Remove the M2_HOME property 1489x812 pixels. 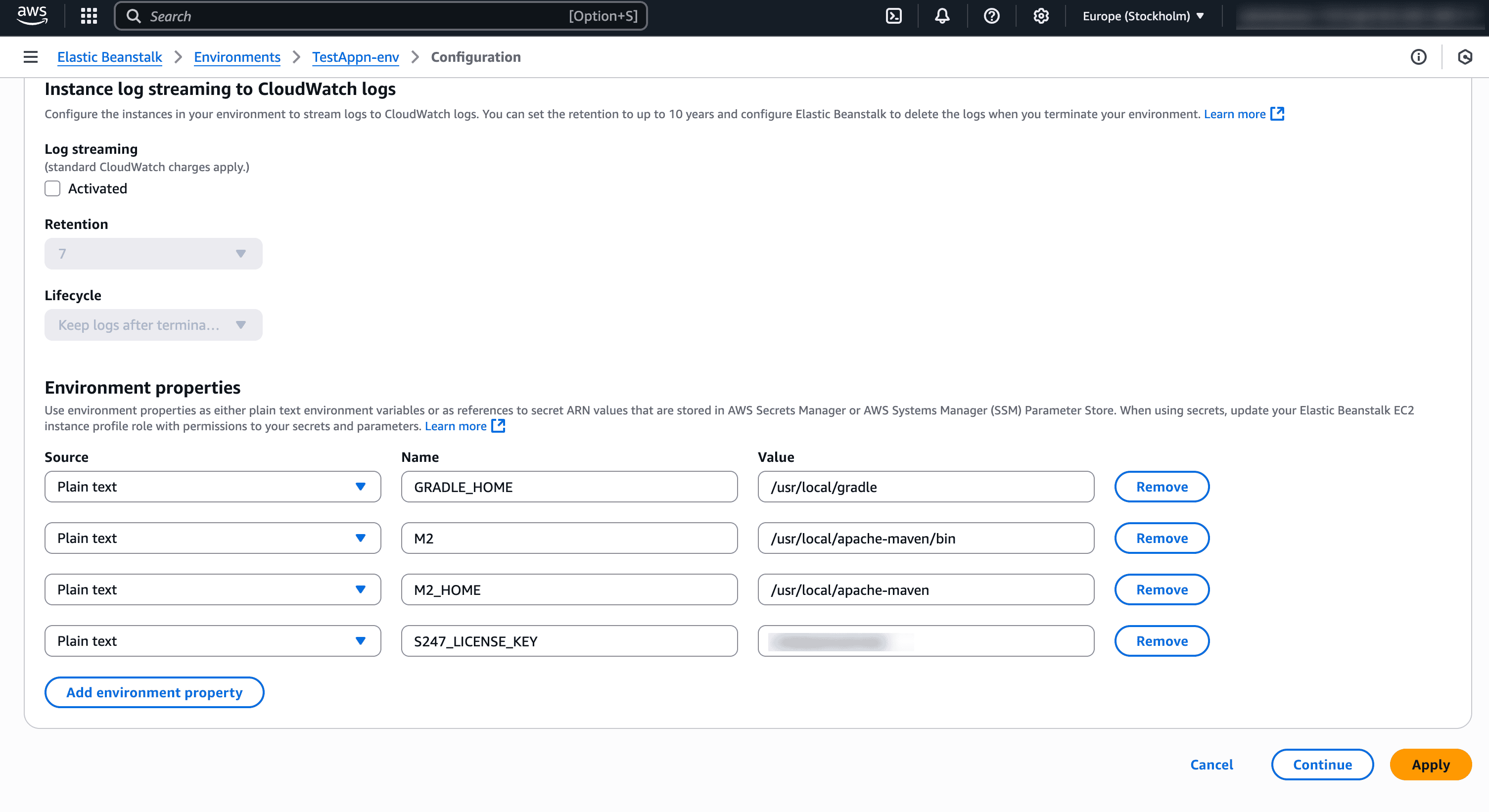[x=1162, y=589]
